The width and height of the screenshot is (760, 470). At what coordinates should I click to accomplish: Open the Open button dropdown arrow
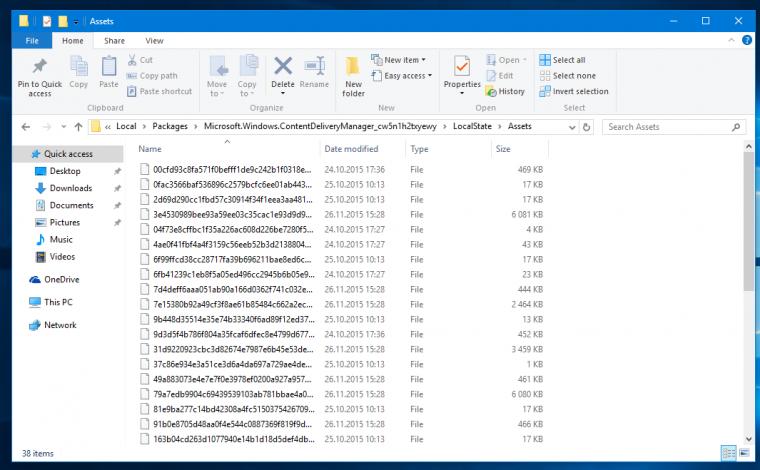coord(524,60)
